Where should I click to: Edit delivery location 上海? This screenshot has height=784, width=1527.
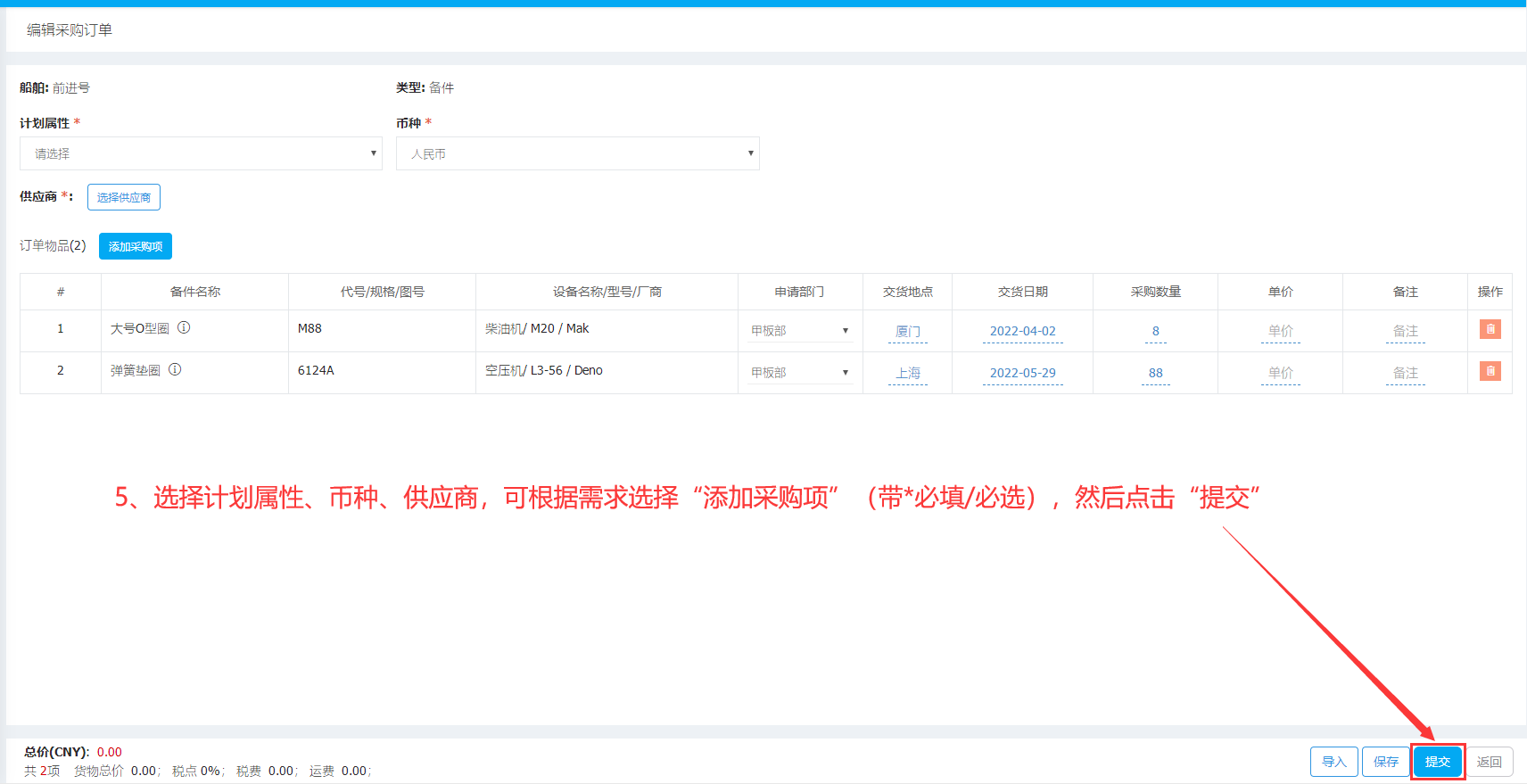[908, 374]
